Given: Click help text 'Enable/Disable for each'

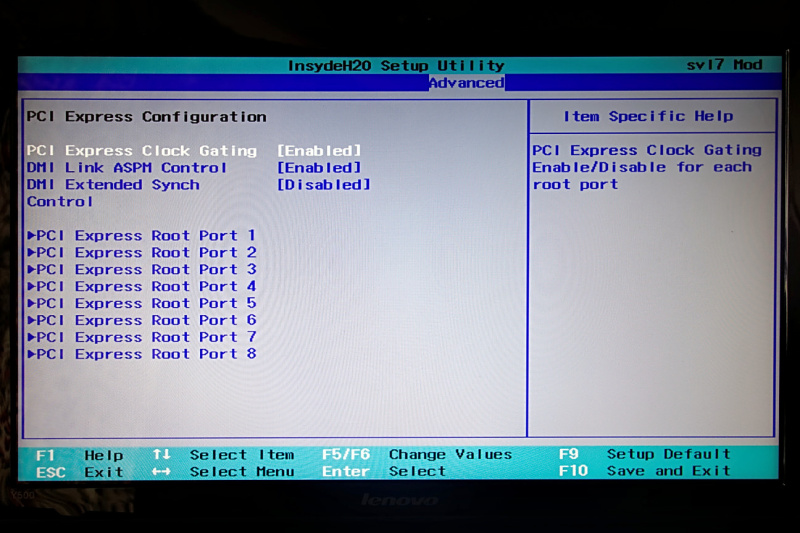Looking at the screenshot, I should (642, 167).
